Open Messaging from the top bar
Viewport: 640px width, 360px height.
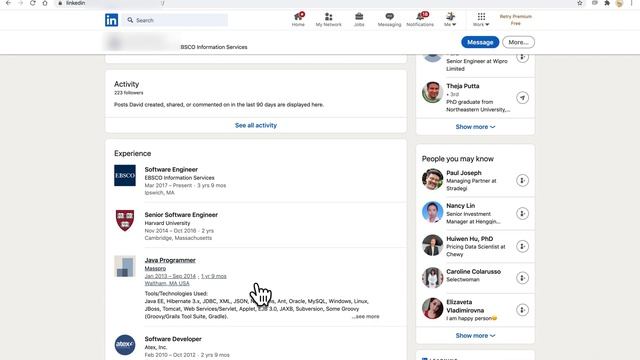[x=389, y=20]
